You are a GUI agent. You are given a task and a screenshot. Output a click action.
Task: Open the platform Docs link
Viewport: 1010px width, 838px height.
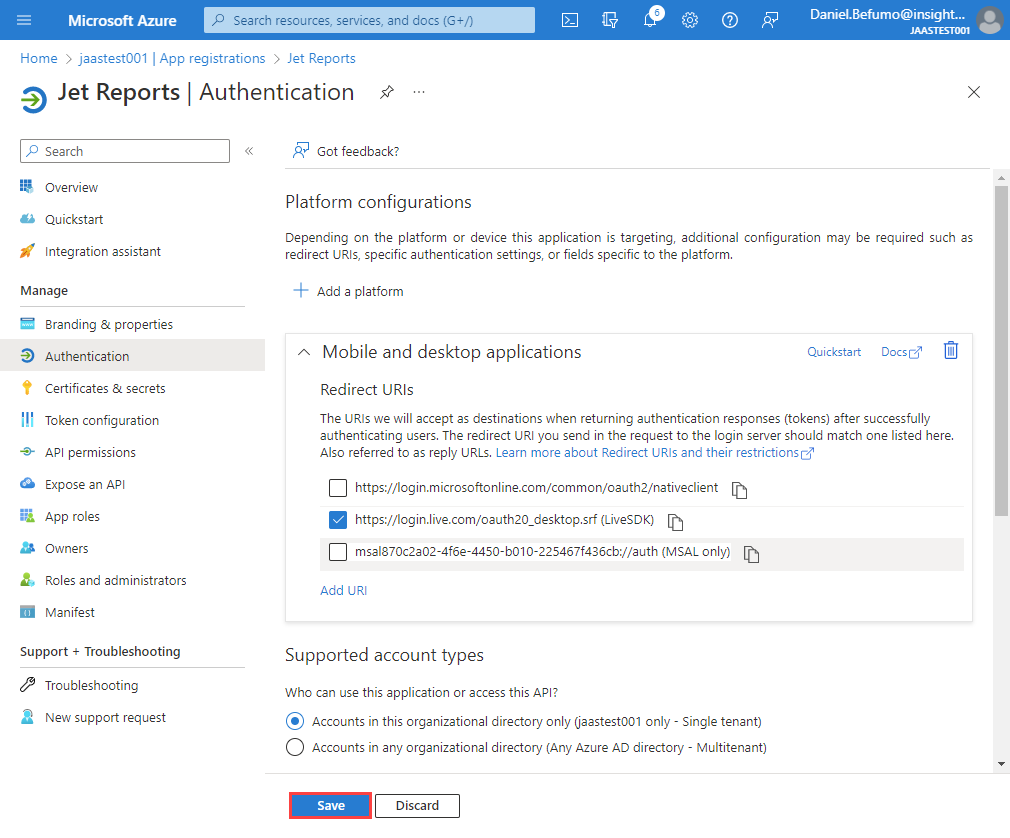[x=901, y=352]
